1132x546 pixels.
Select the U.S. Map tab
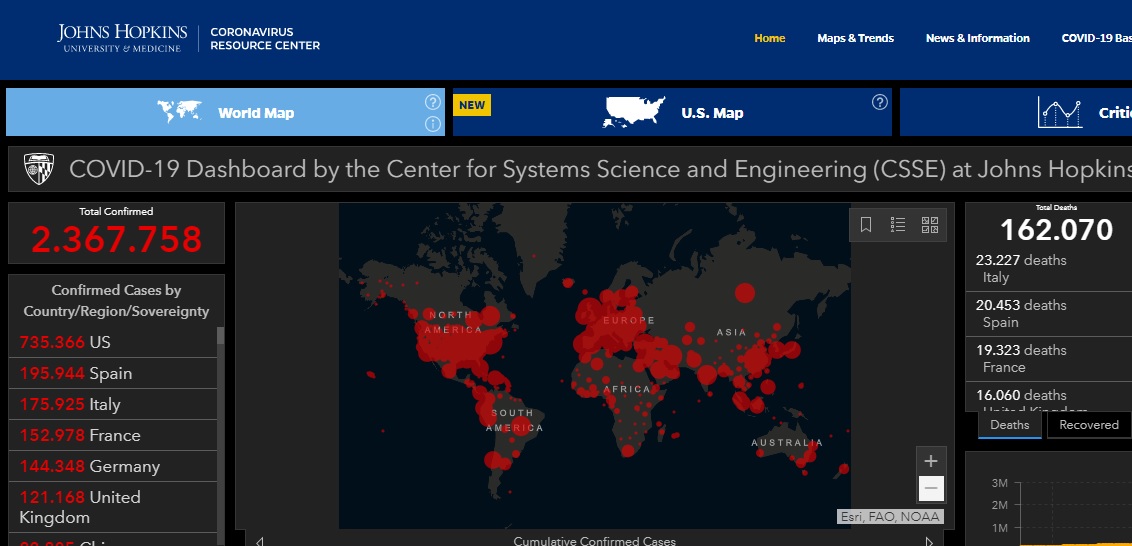click(x=672, y=112)
